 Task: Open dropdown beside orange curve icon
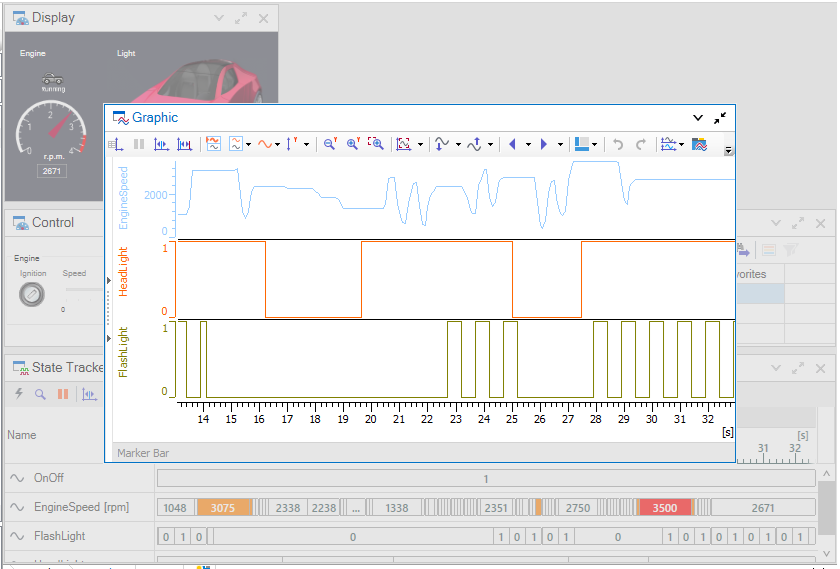[277, 145]
